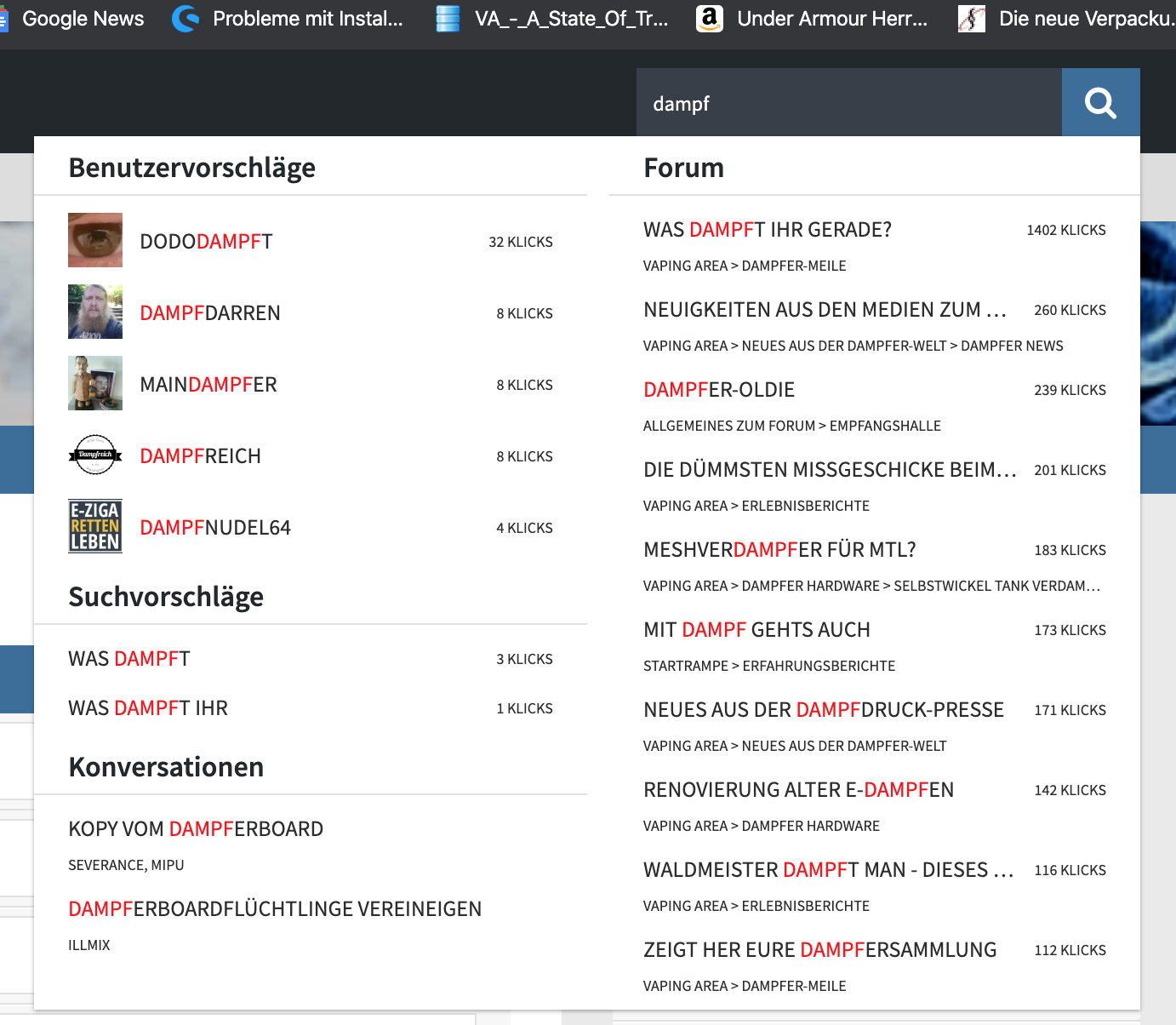Open the Probleme mit Install bookmark
The height and width of the screenshot is (1025, 1176).
[289, 19]
